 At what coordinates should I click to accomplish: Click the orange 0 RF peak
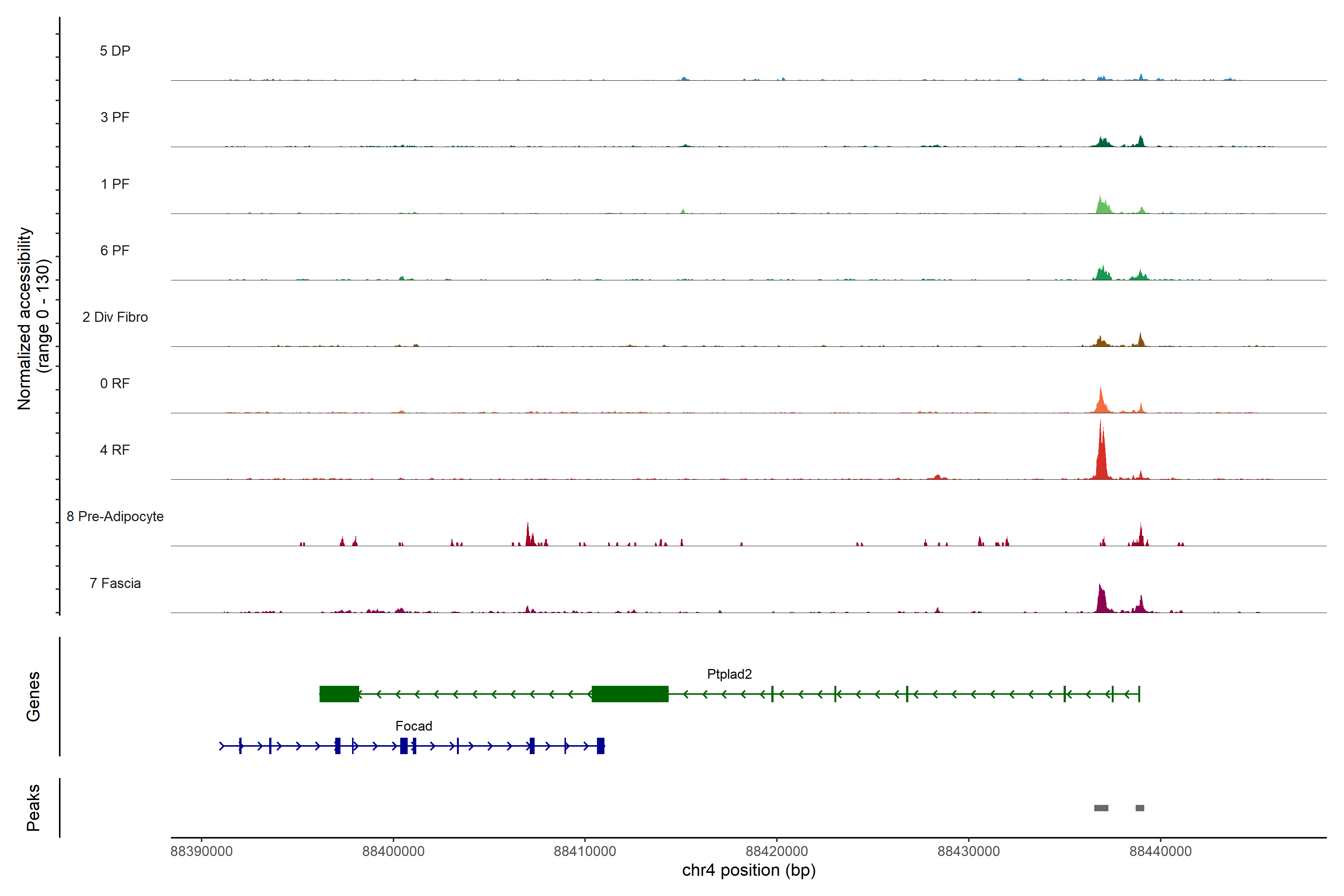pyautogui.click(x=1101, y=404)
